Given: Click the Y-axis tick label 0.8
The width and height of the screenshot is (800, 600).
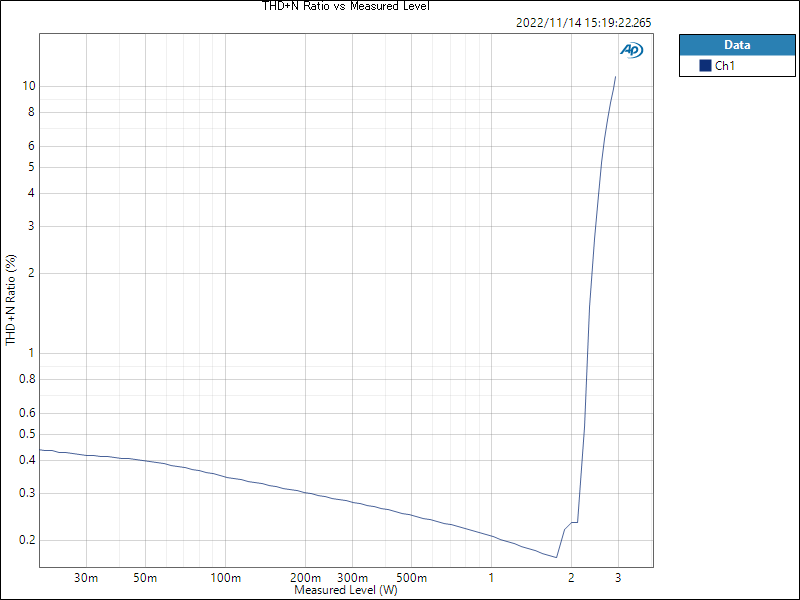Looking at the screenshot, I should pyautogui.click(x=28, y=379).
